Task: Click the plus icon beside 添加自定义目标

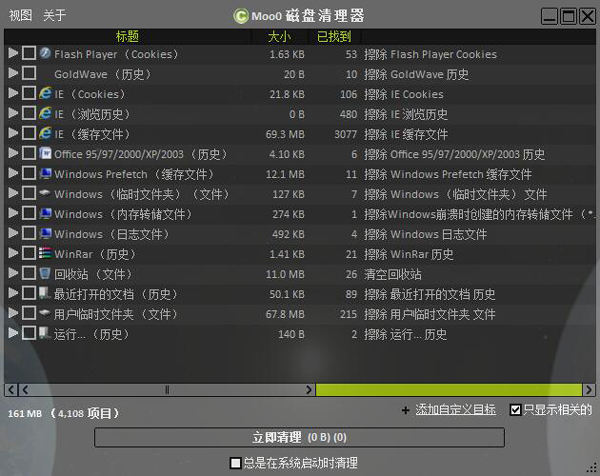Action: (x=406, y=411)
